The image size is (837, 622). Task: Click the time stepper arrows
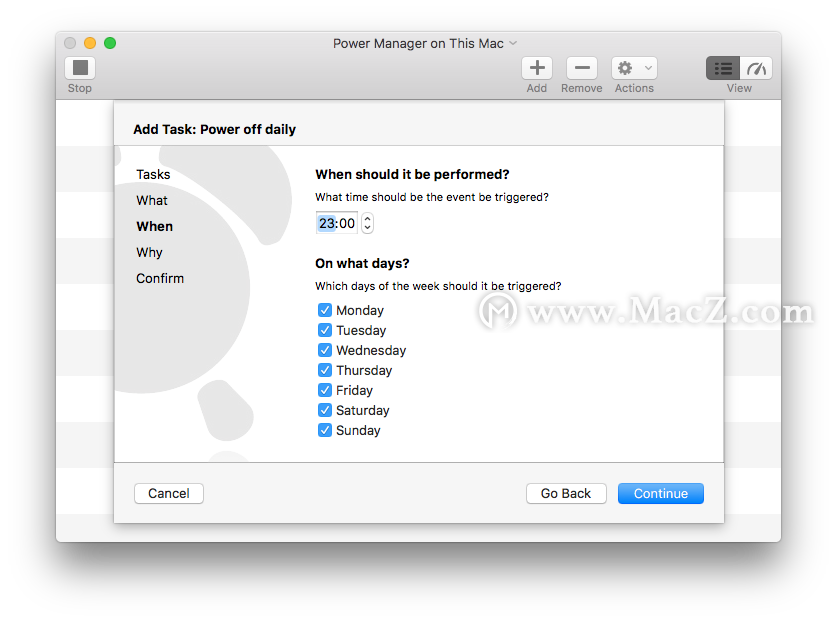367,223
